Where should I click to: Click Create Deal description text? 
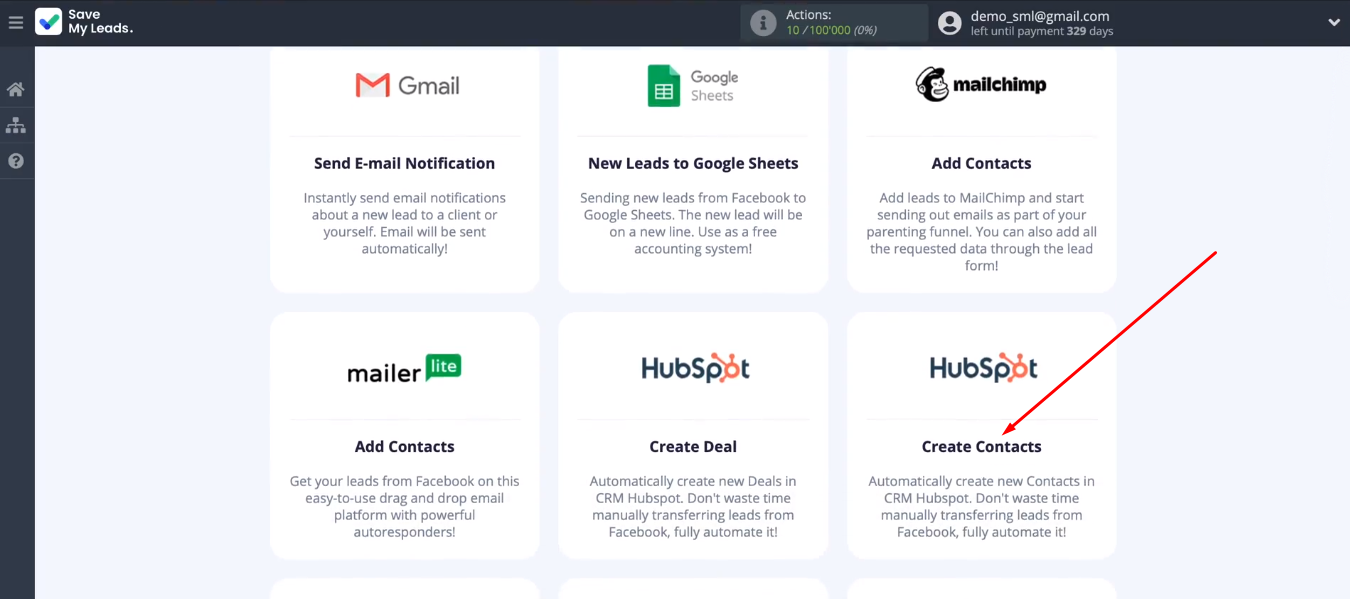(693, 506)
